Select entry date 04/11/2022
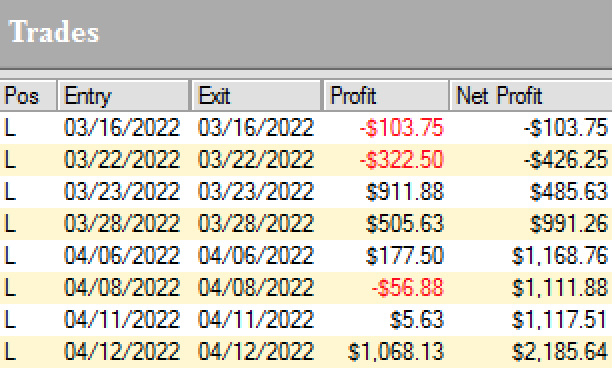Screen dimensions: 612x368 click(x=122, y=320)
